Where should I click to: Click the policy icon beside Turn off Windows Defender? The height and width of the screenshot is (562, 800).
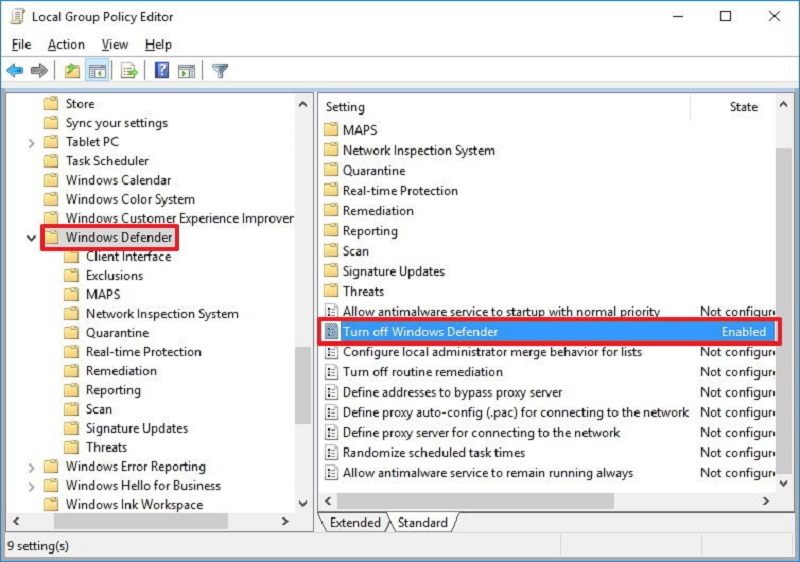[332, 331]
